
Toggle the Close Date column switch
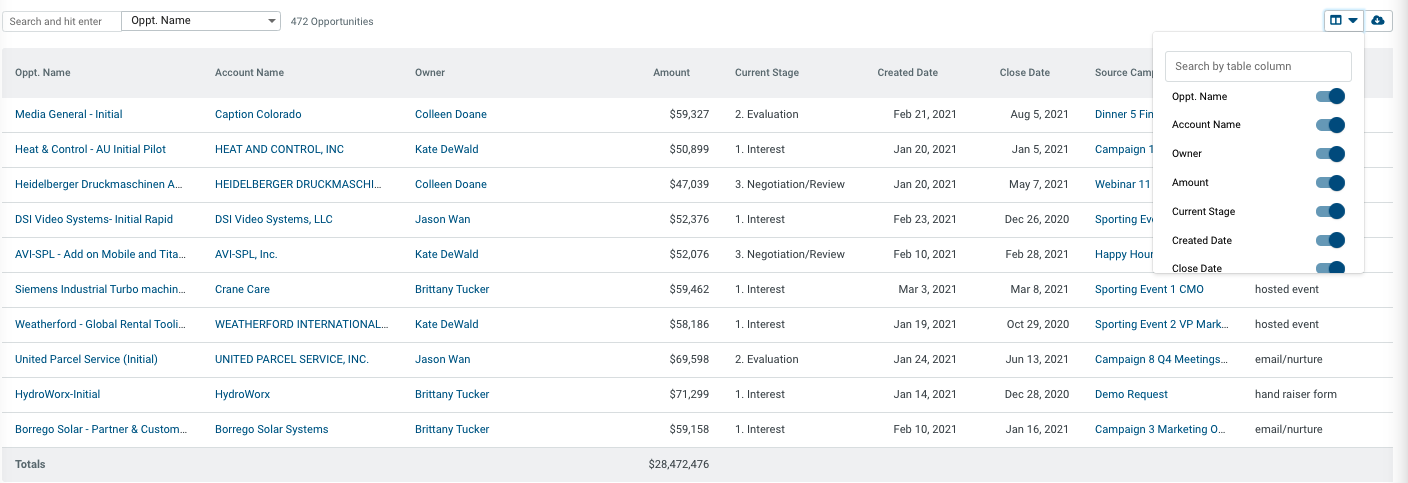coord(1330,267)
